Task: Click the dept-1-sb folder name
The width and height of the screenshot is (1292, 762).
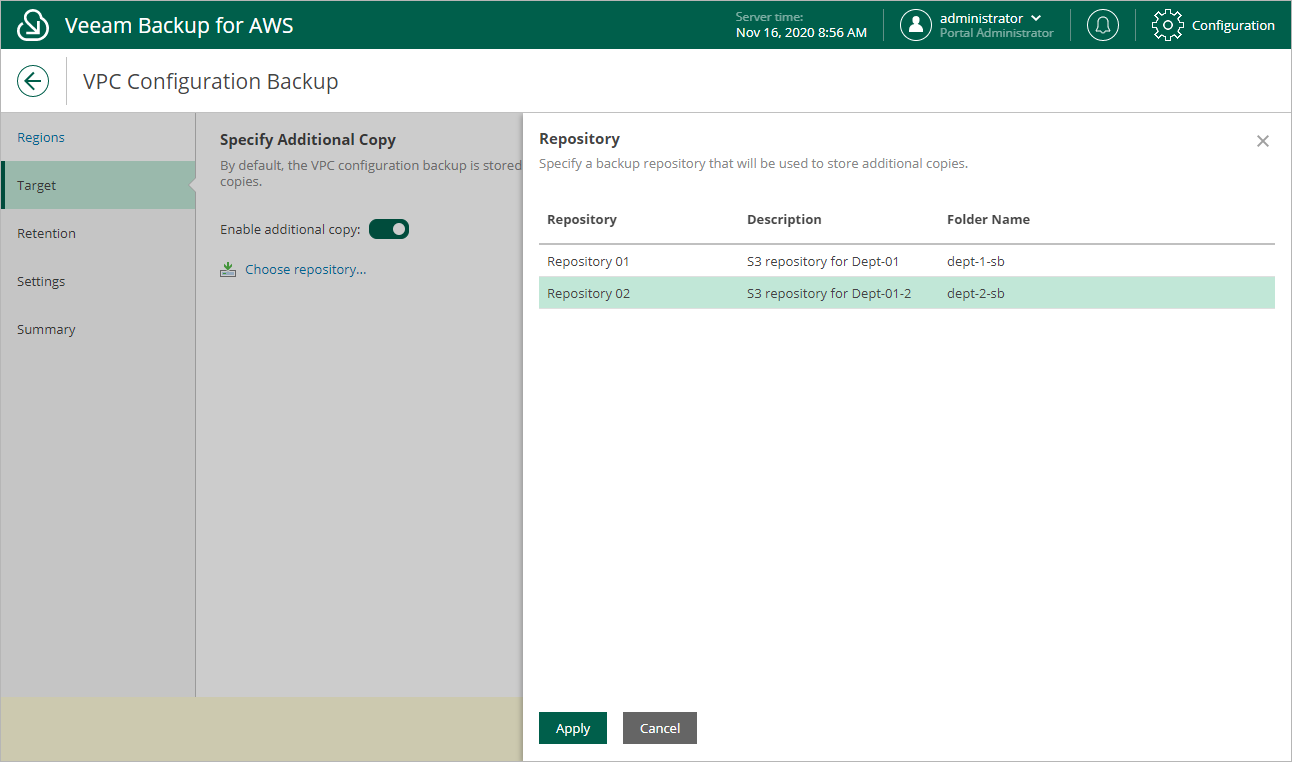Action: click(x=976, y=261)
